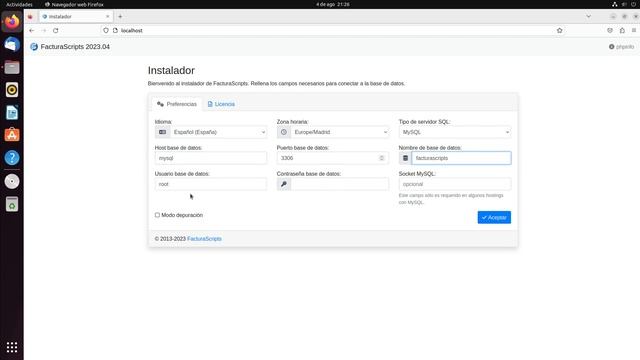Viewport: 640px width, 360px height.
Task: Focus the Puerto base de datos field
Action: click(333, 158)
